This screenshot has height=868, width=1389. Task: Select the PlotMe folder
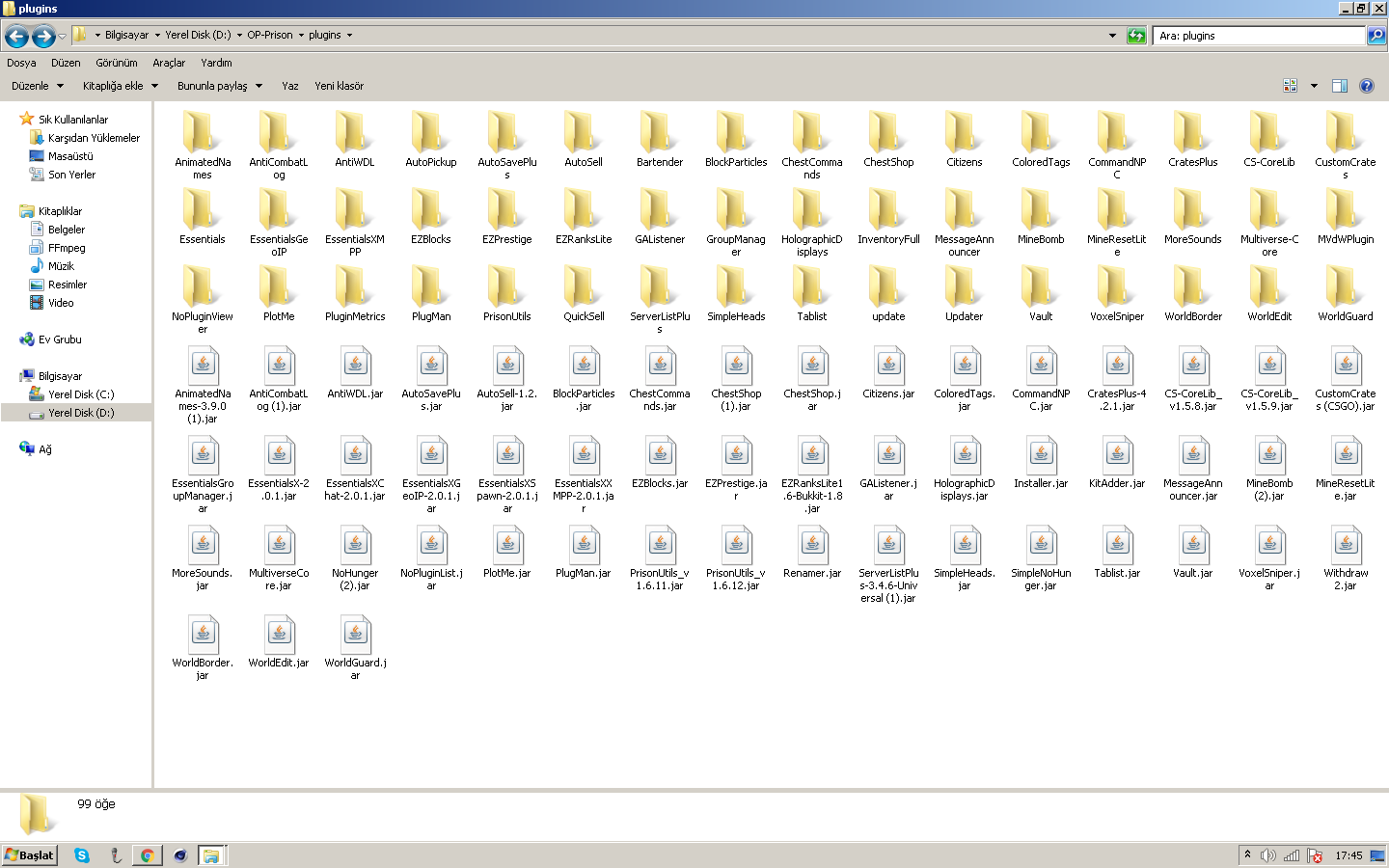[279, 294]
